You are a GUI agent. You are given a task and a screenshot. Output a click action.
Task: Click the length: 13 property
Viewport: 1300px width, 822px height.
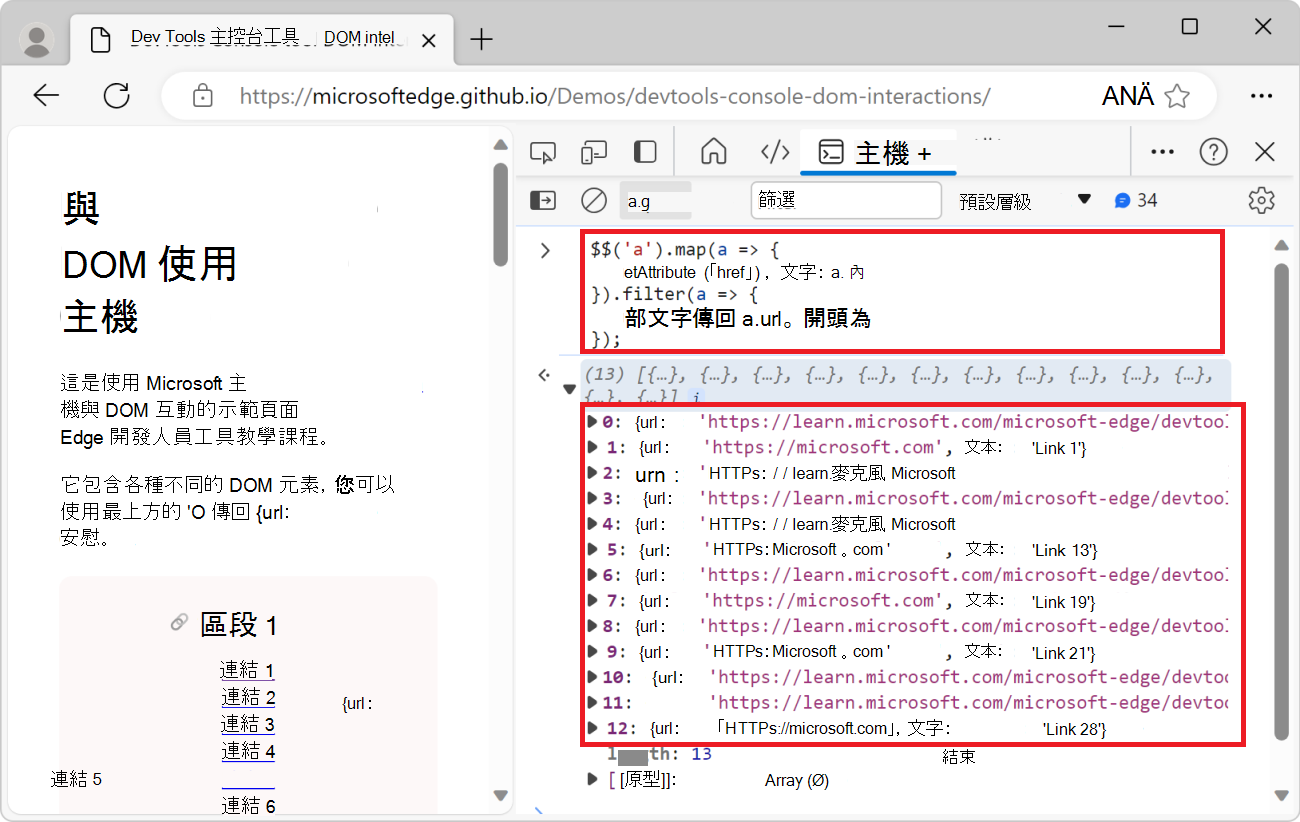click(x=660, y=754)
